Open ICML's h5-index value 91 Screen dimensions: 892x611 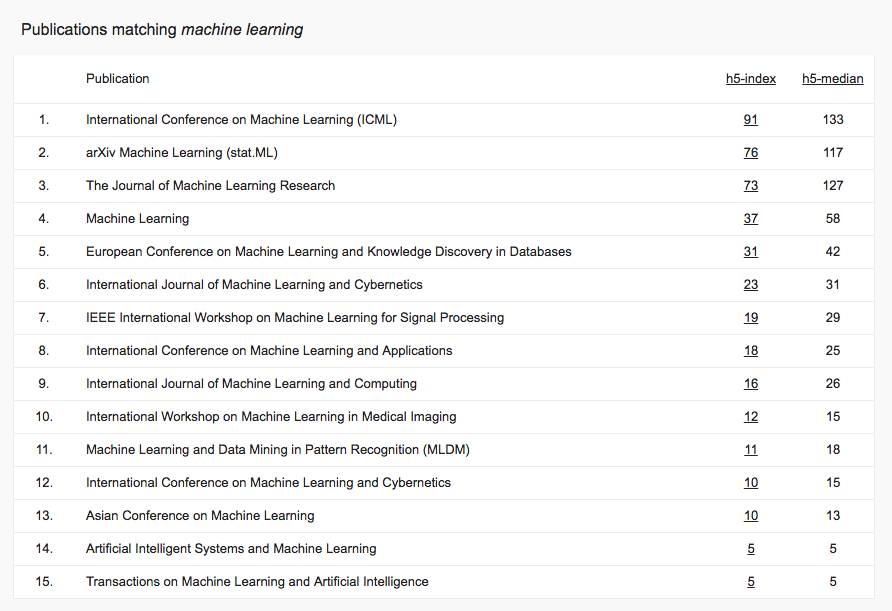(x=750, y=120)
